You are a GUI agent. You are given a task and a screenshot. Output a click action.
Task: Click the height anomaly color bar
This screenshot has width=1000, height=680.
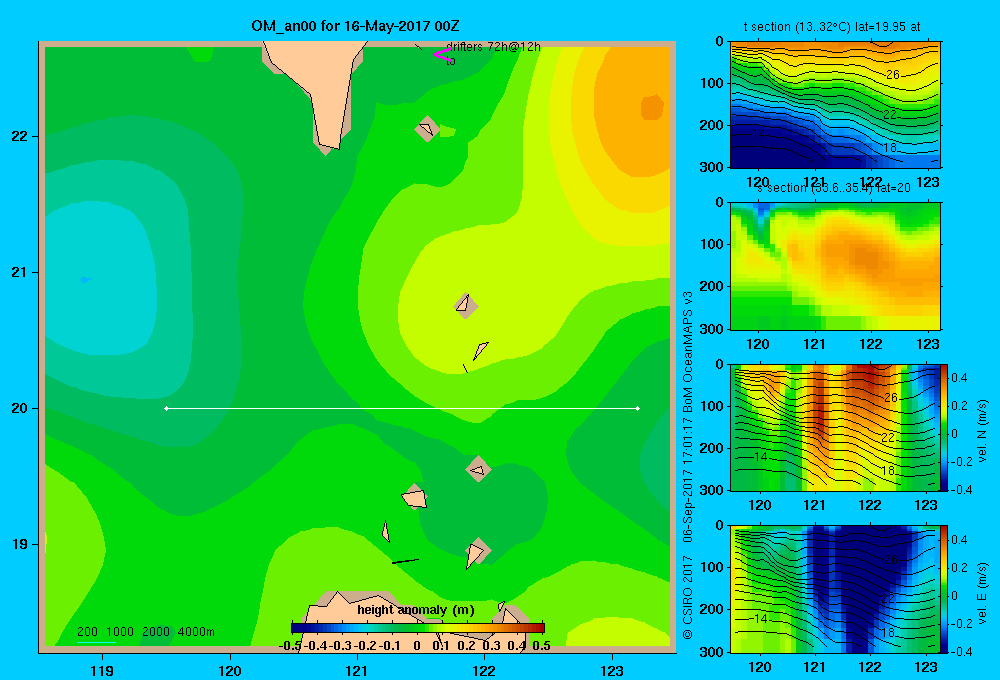(418, 628)
